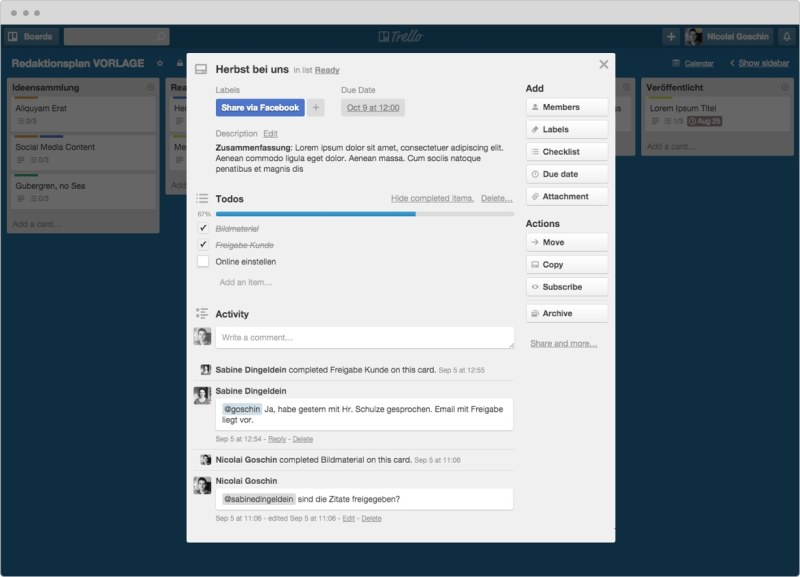Check the Online einstellen todo item

coord(203,261)
